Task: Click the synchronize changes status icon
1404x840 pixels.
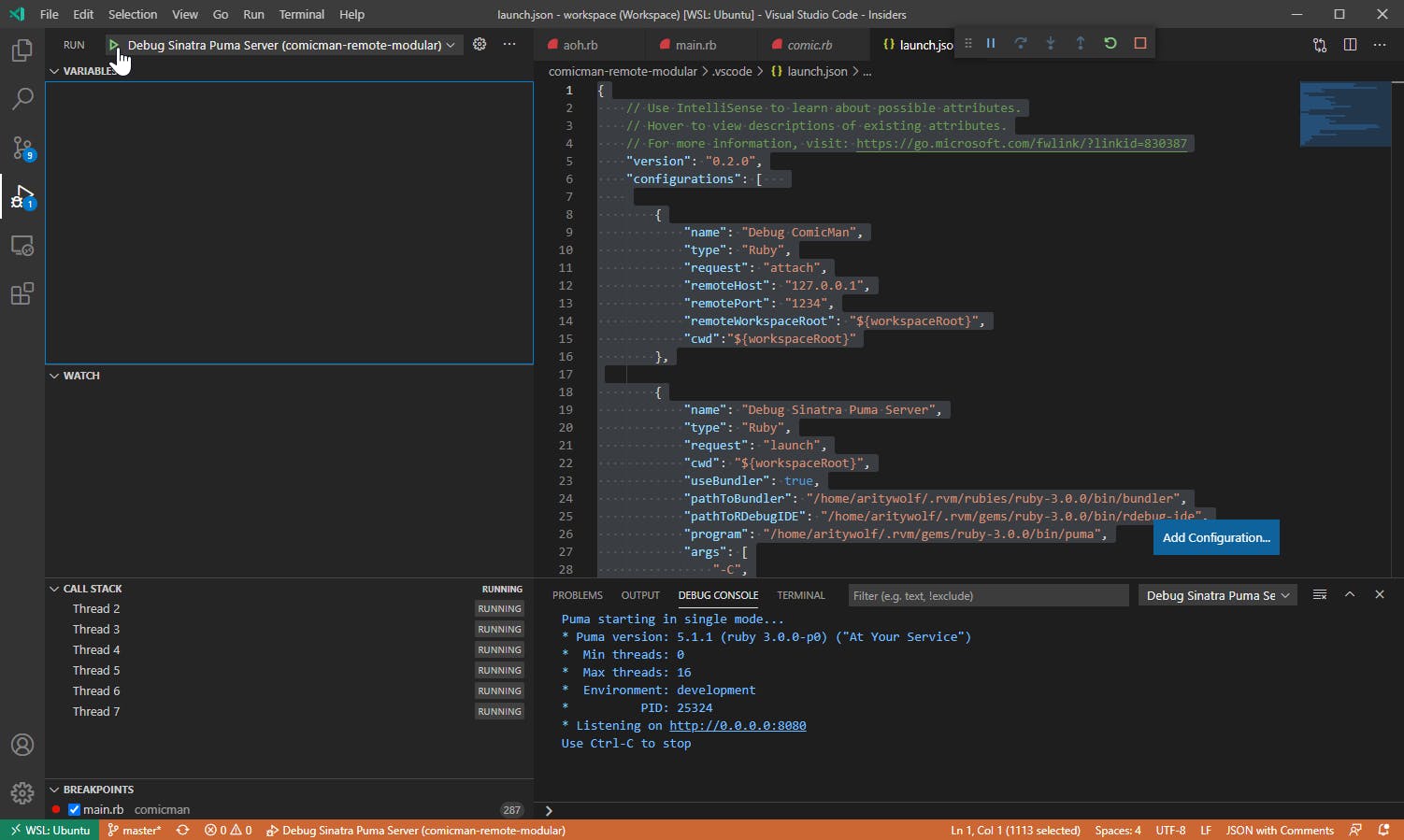Action: click(x=183, y=830)
